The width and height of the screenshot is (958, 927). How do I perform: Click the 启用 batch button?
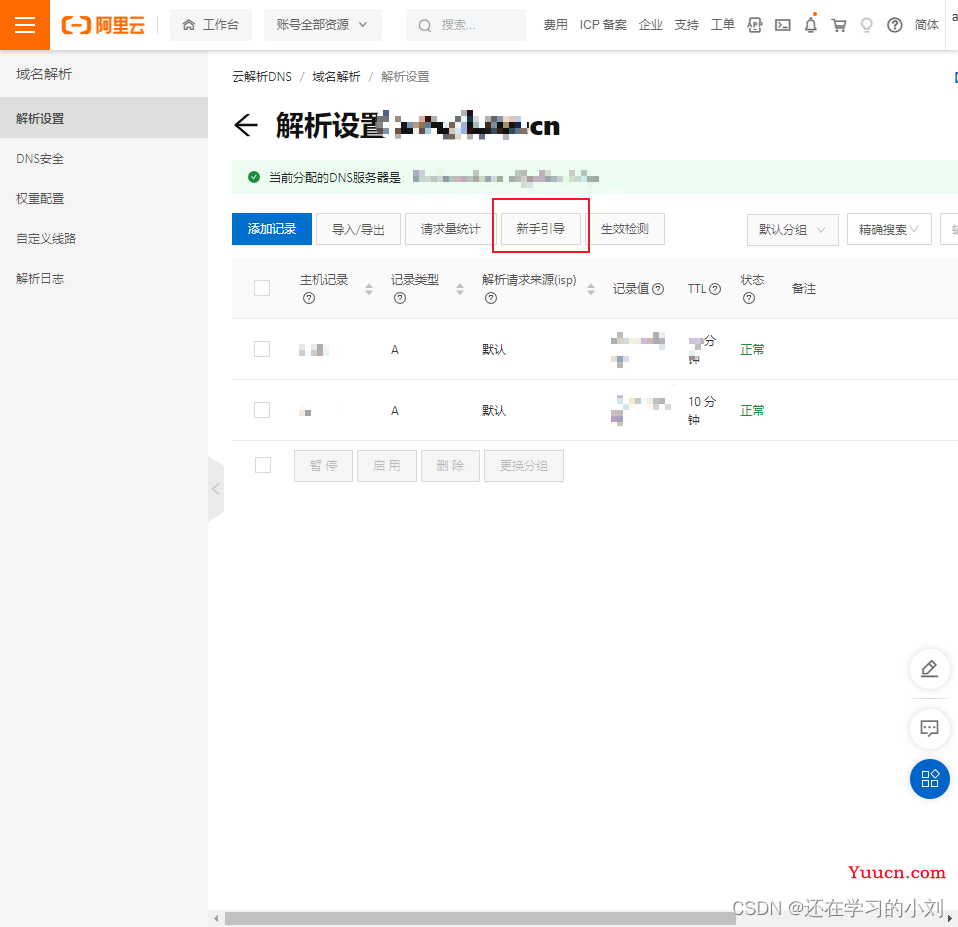[387, 466]
